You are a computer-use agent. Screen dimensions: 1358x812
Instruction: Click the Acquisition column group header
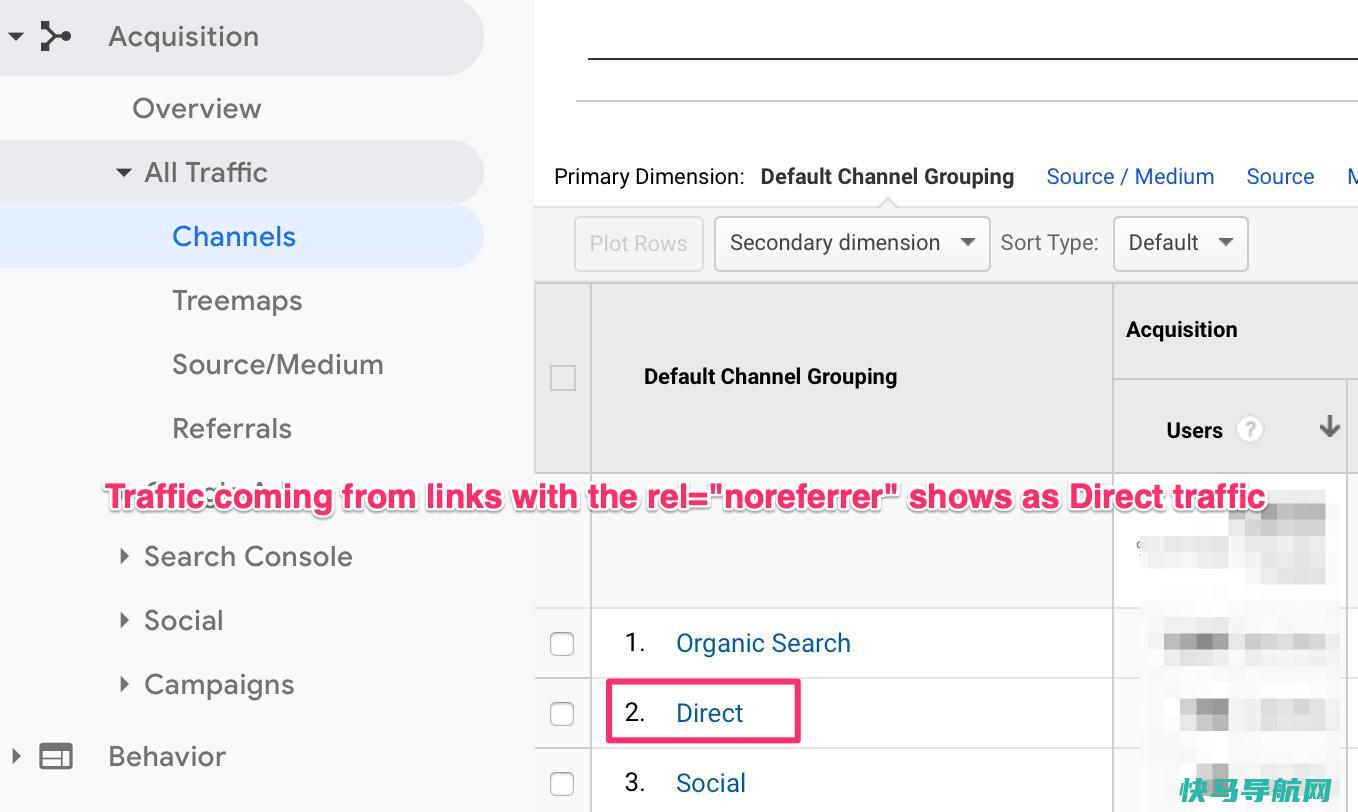1181,329
